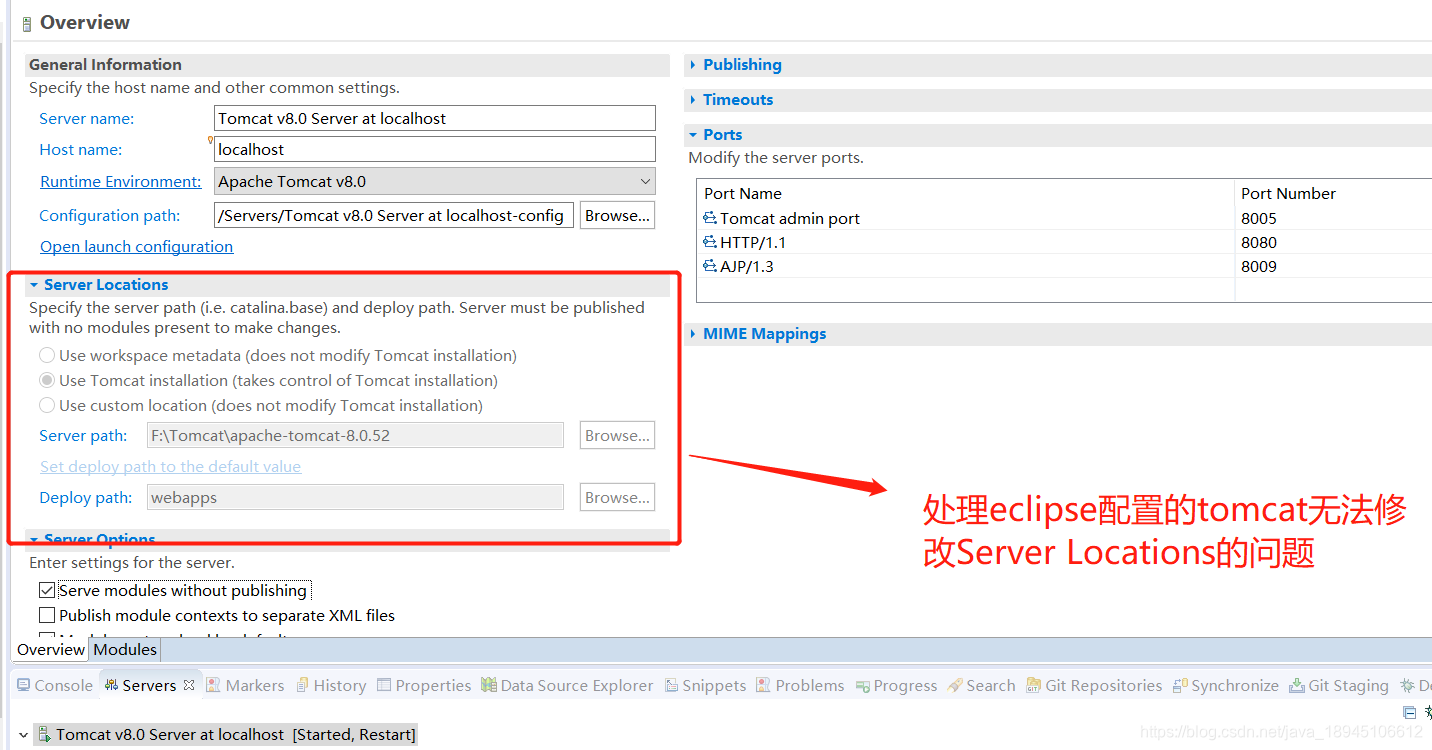Close the Servers view tab
1432x750 pixels.
[x=189, y=685]
